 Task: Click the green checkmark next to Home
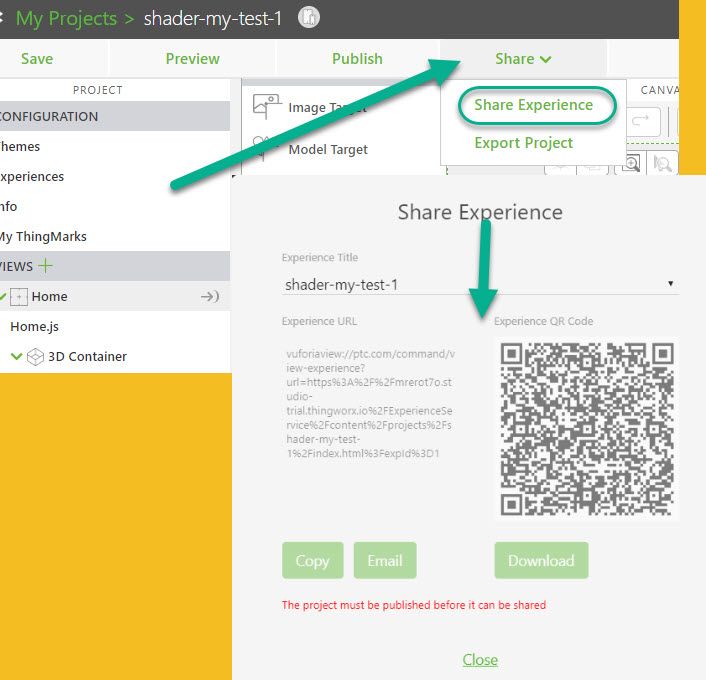point(3,296)
